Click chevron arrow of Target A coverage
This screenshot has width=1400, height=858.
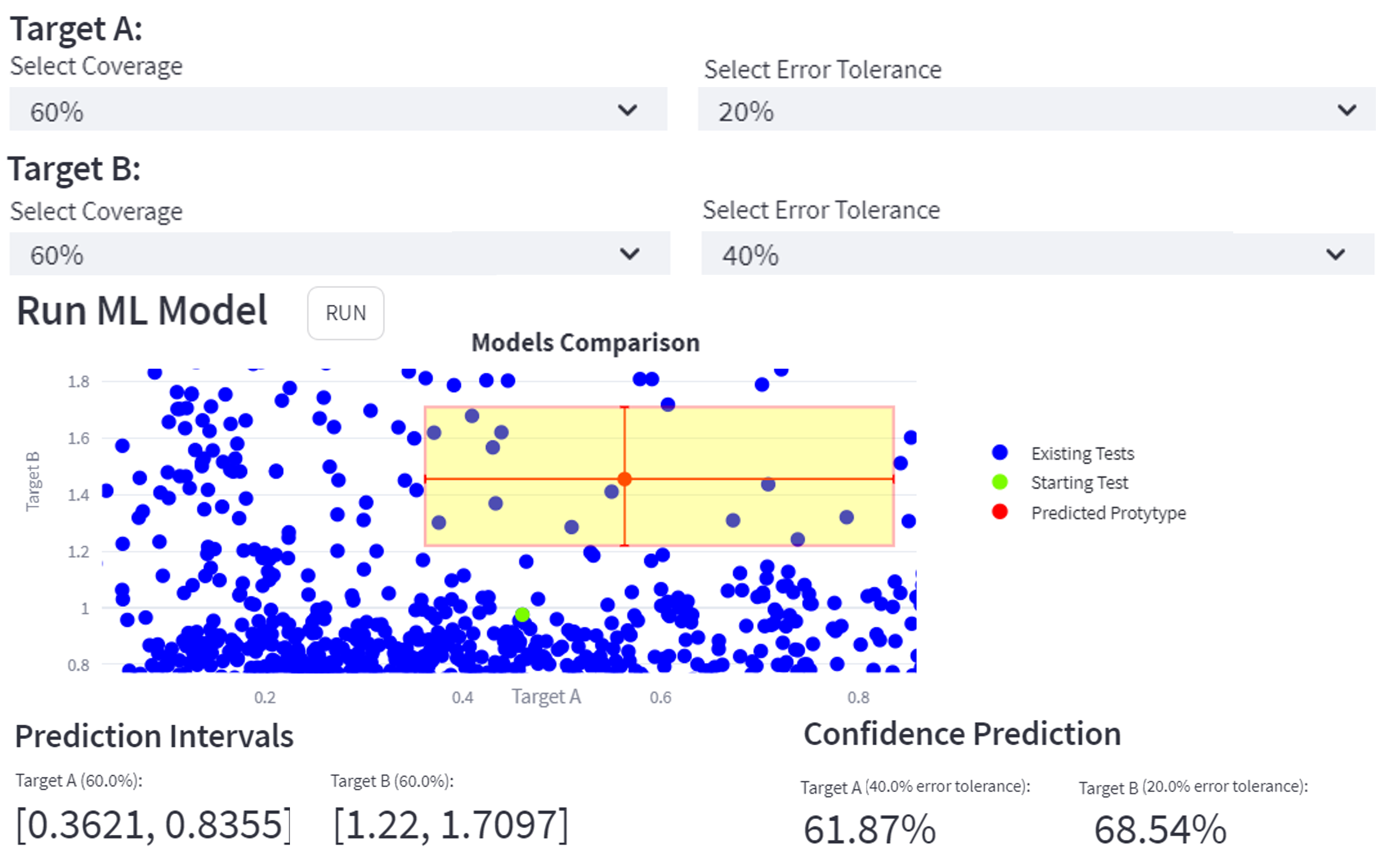(627, 110)
